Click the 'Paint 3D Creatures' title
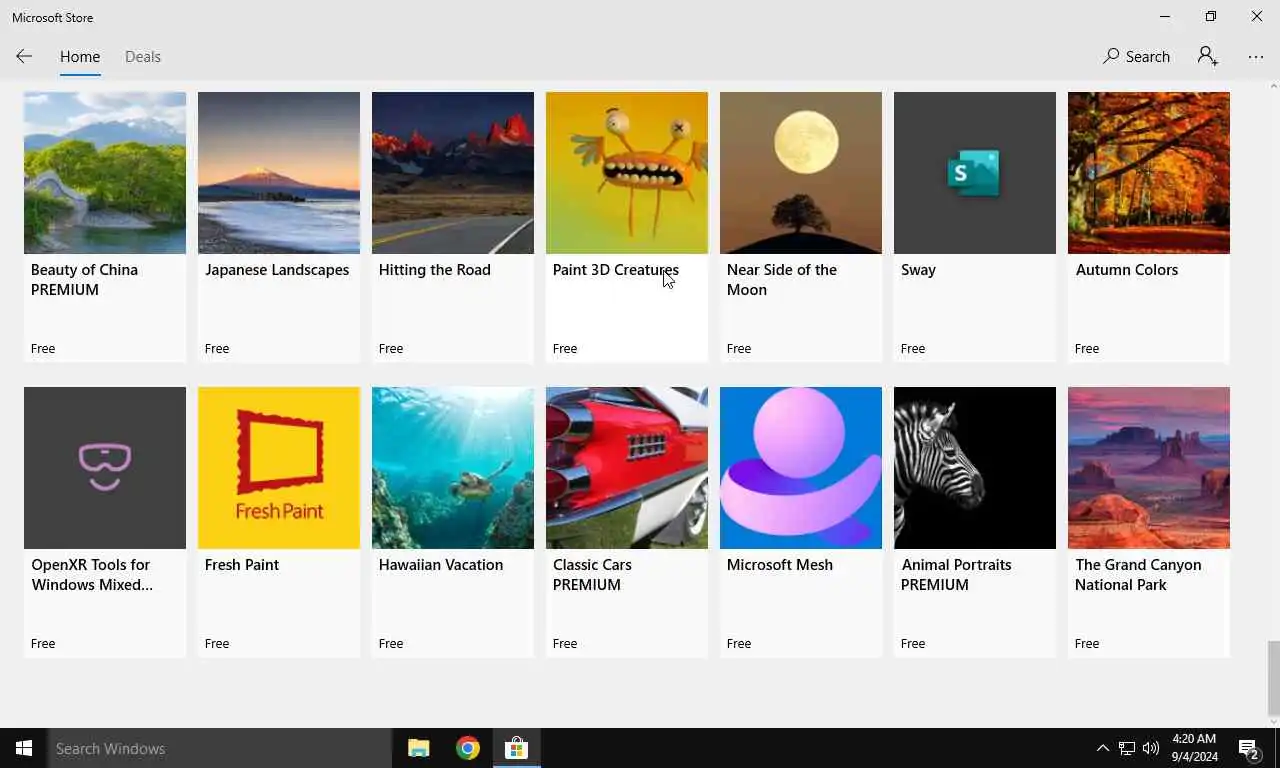 tap(616, 270)
